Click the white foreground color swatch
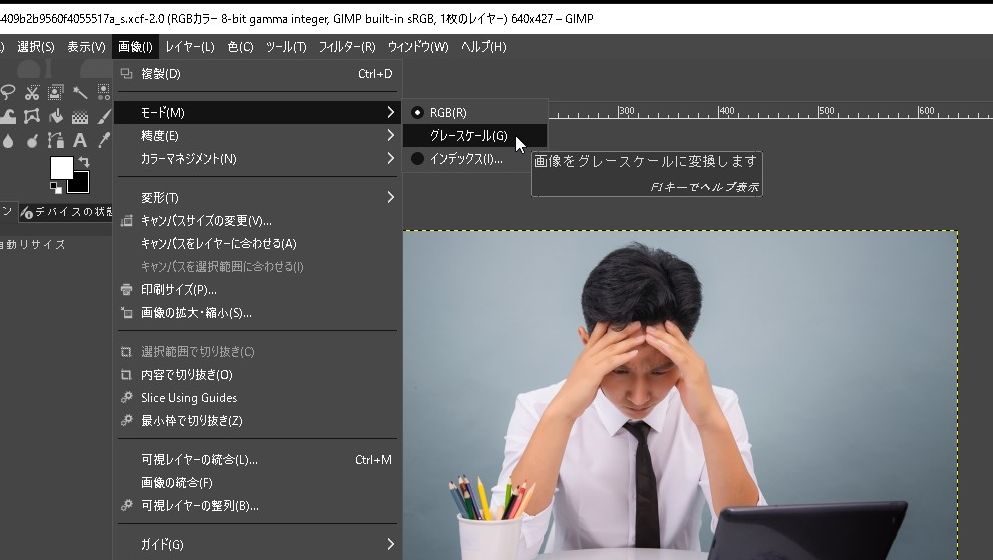 [x=60, y=167]
